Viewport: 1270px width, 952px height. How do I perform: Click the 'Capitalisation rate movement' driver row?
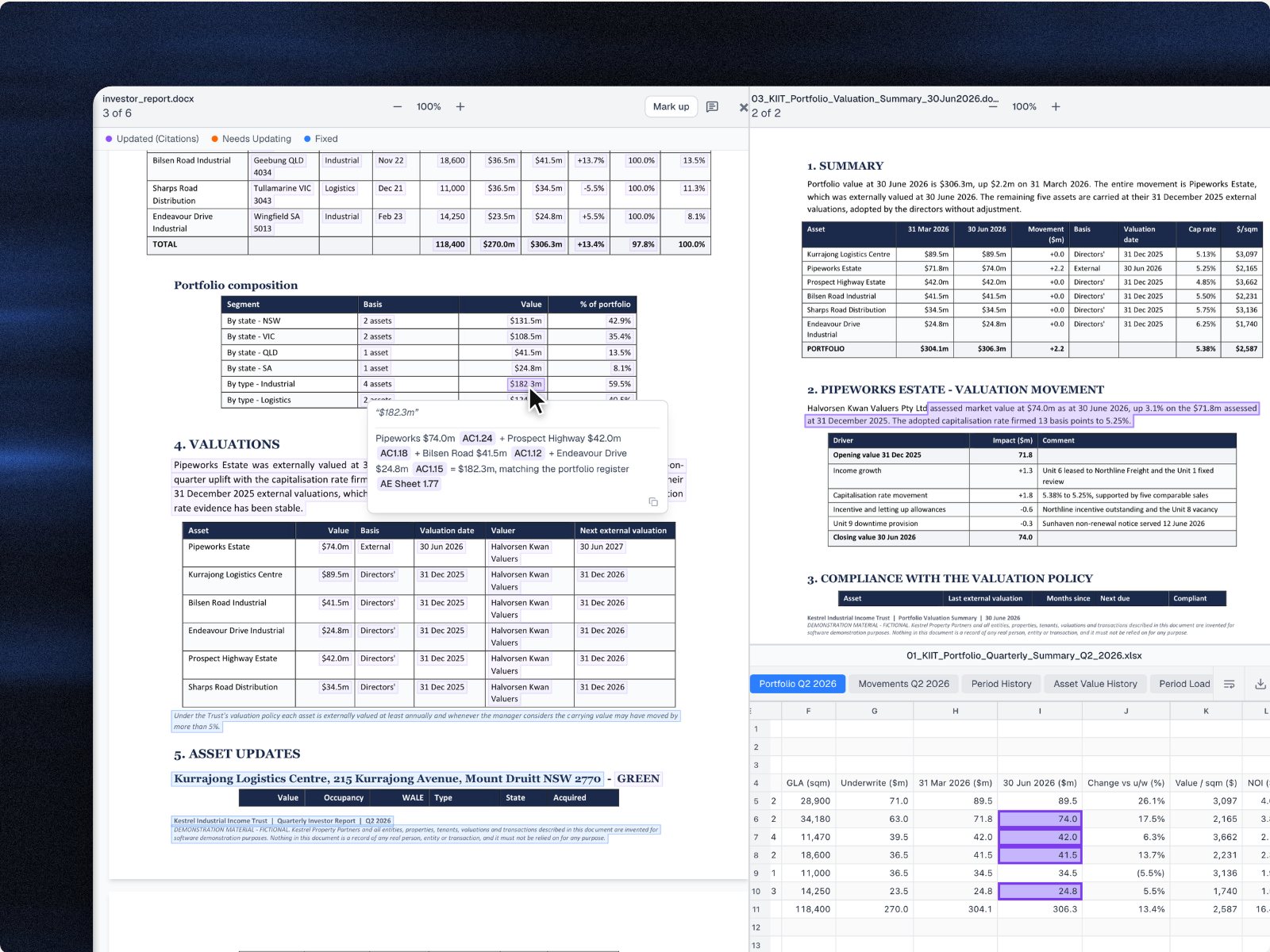point(1031,495)
